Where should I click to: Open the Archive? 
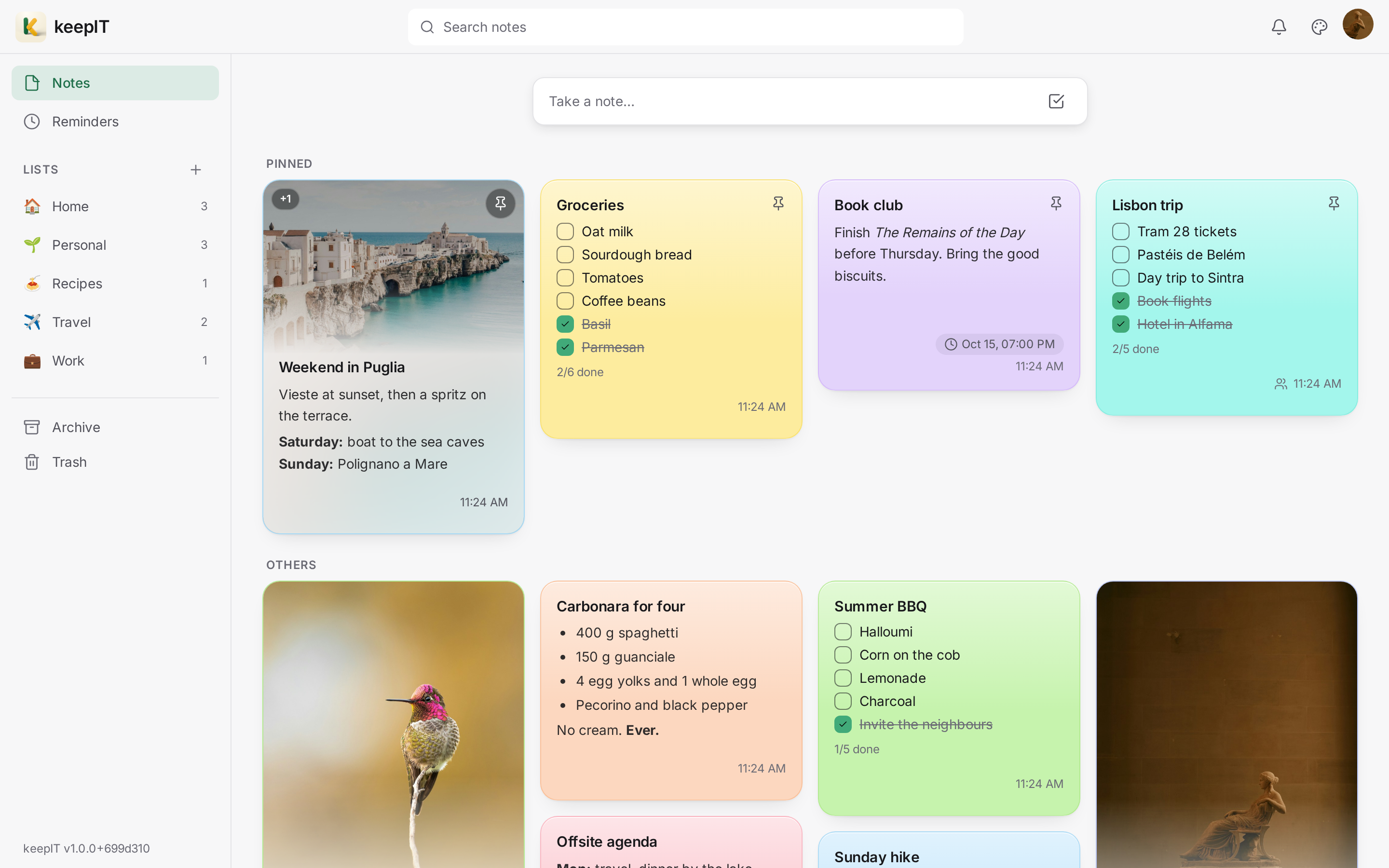click(115, 427)
